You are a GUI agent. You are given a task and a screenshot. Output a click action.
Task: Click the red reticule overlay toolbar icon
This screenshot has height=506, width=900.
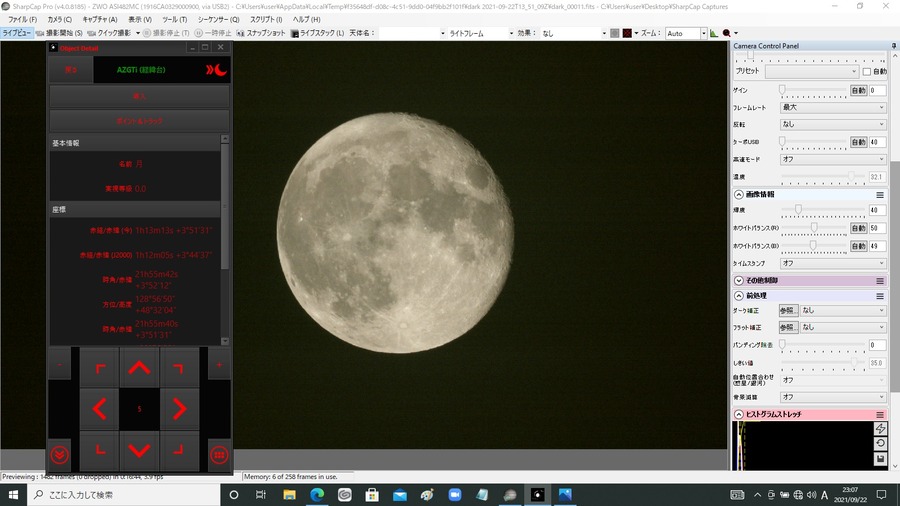(x=627, y=33)
